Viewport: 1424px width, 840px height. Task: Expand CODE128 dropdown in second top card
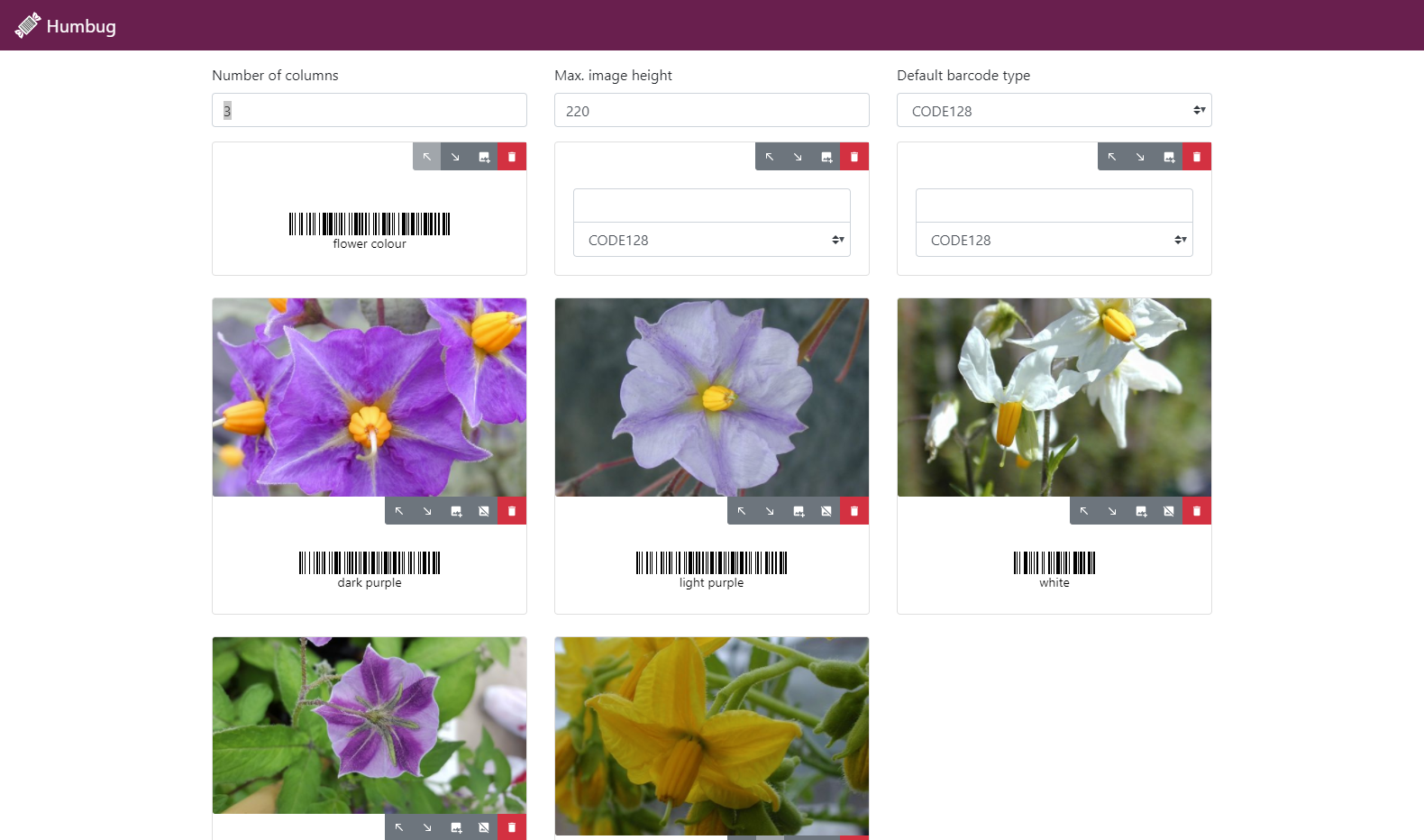coord(711,240)
